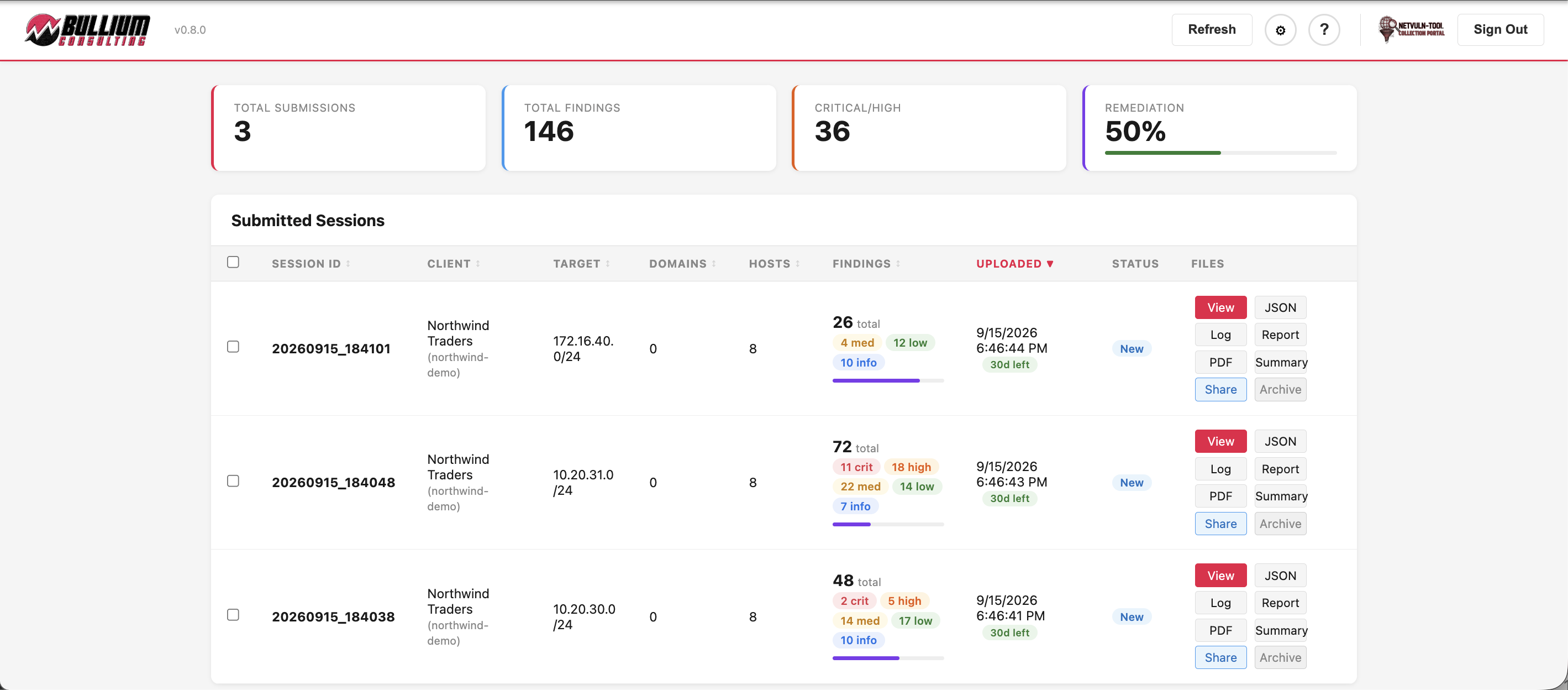1568x690 pixels.
Task: Toggle the select-all sessions checkbox
Action: click(x=233, y=262)
